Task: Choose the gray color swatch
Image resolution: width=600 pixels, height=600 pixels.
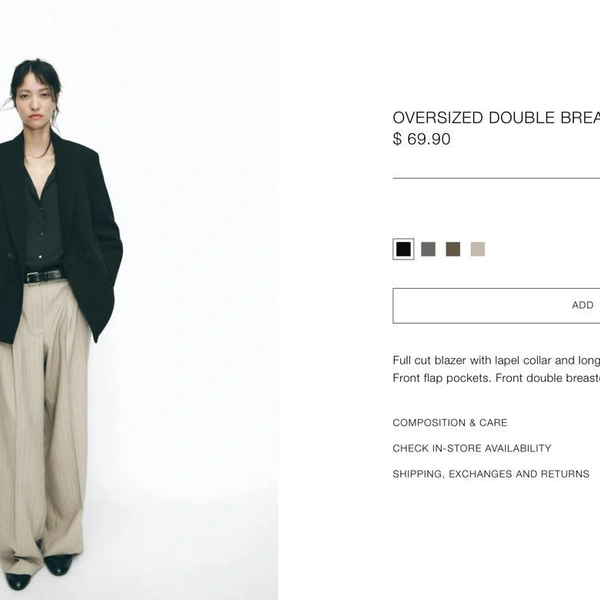Action: click(428, 249)
